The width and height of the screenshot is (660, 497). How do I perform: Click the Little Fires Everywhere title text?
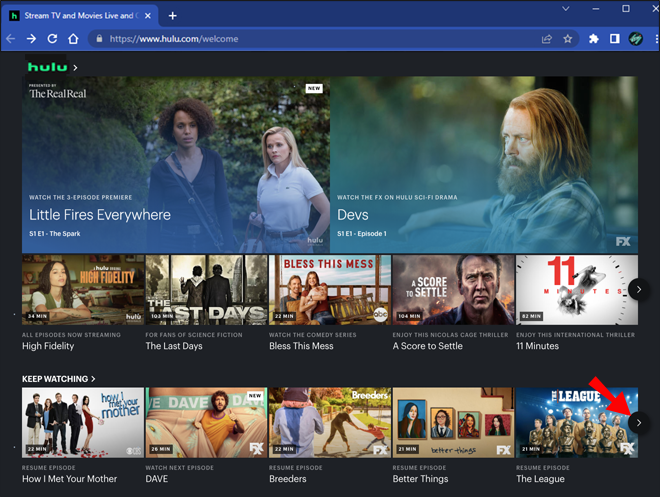100,215
